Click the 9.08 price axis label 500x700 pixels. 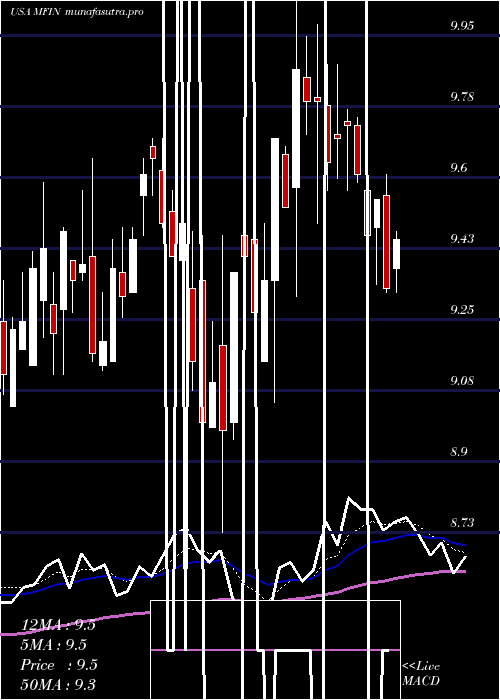462,380
